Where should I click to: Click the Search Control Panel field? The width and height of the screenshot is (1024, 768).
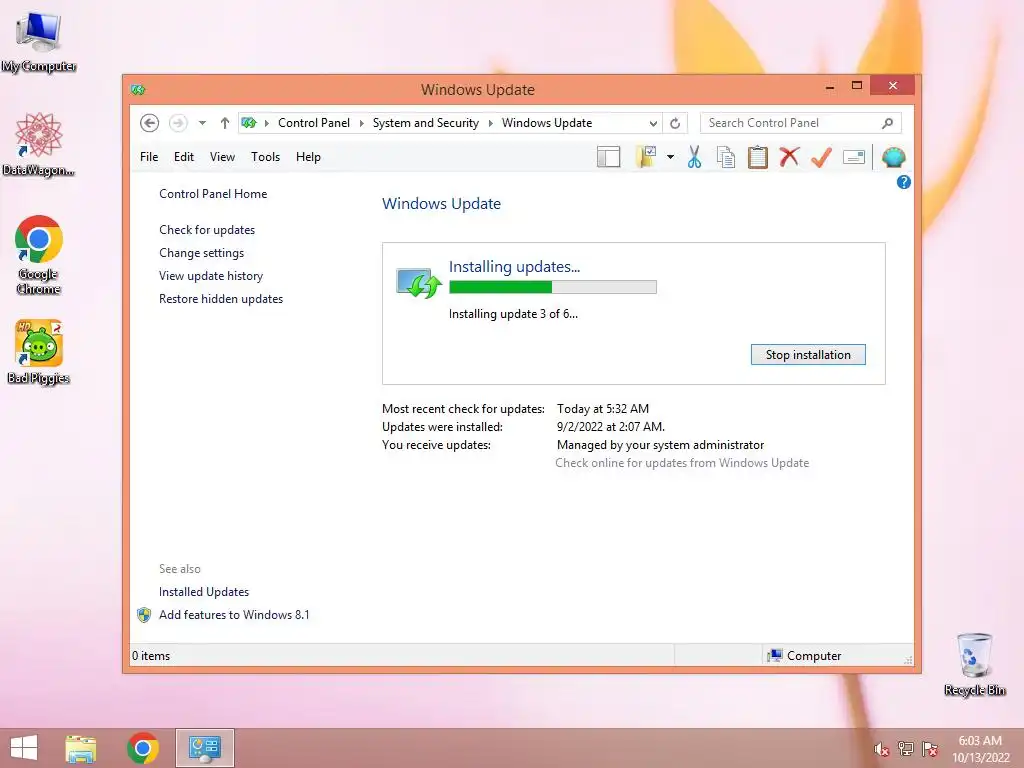click(801, 123)
